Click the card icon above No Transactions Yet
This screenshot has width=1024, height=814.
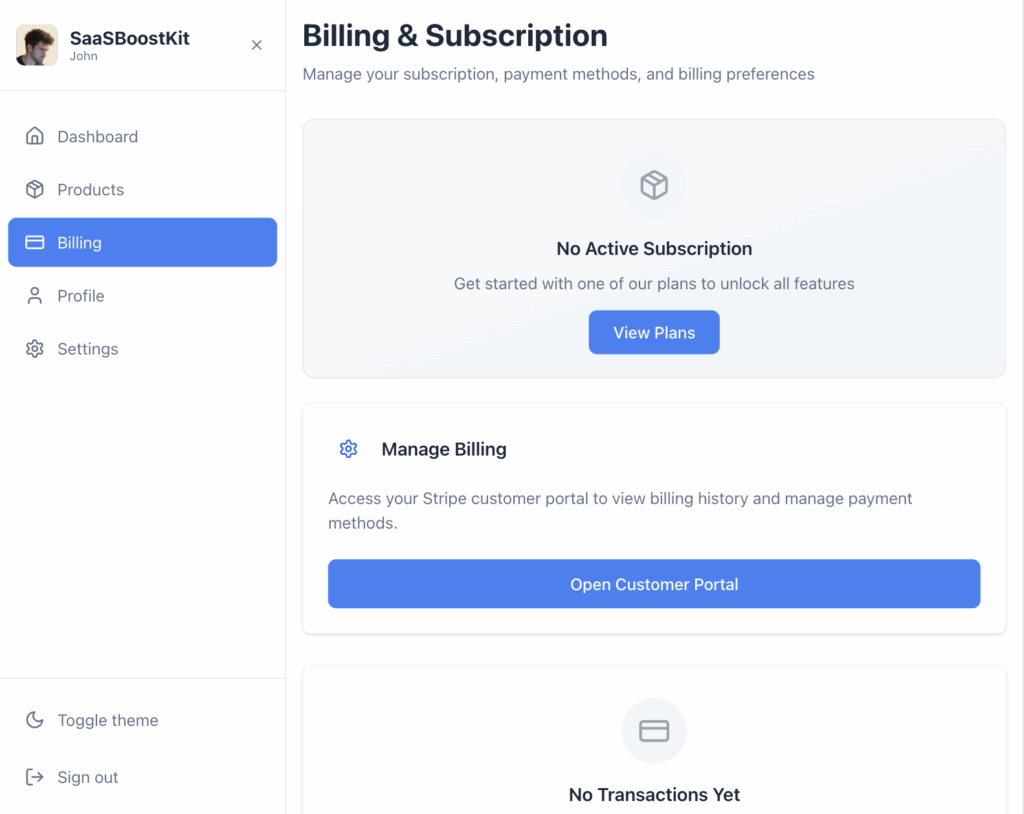tap(654, 731)
